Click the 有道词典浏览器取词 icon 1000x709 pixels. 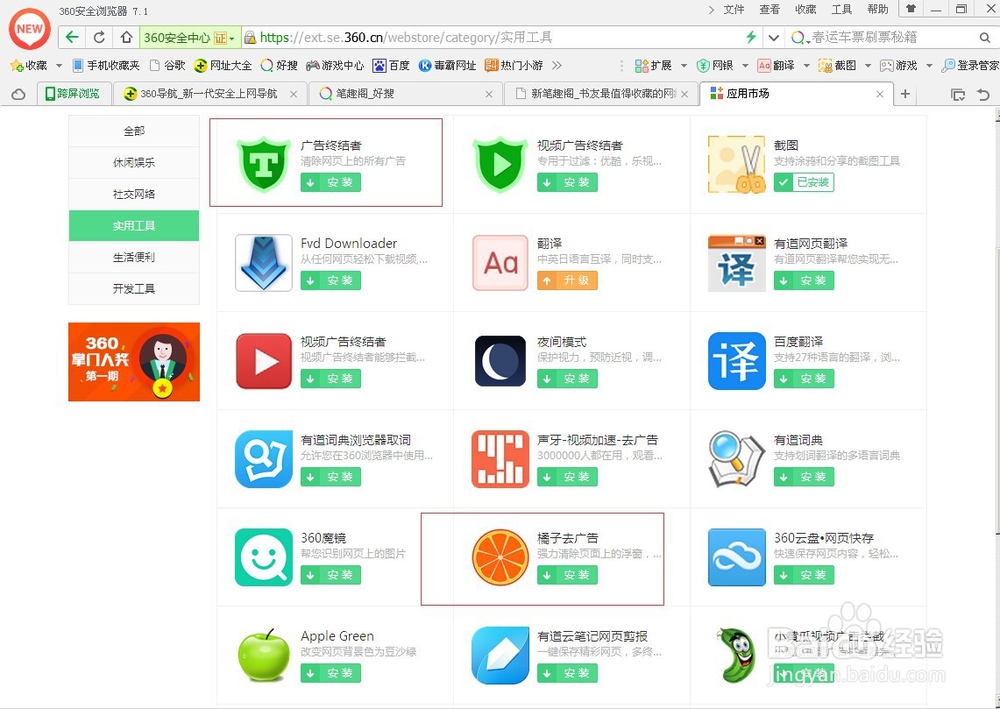(263, 459)
